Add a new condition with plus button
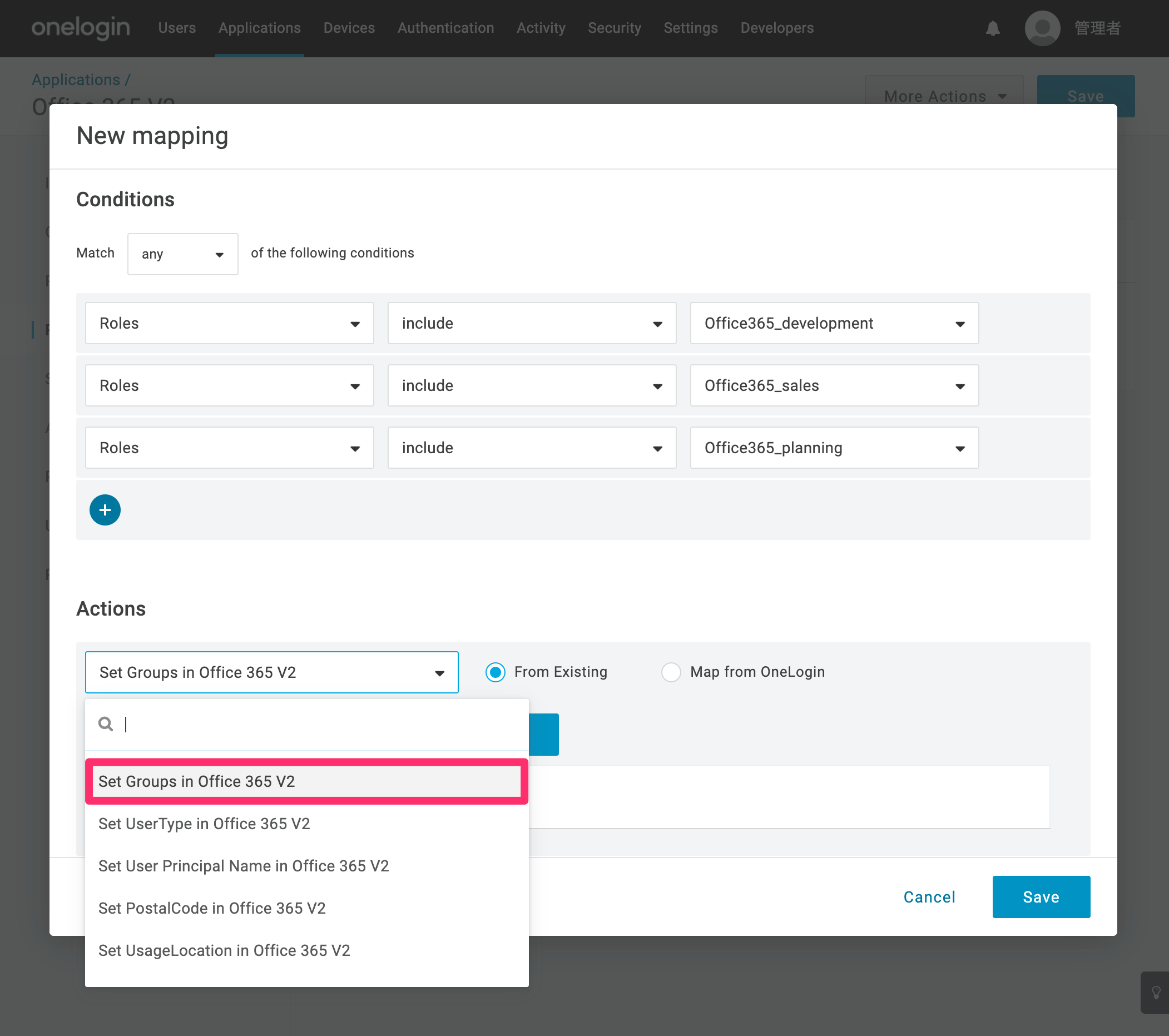1169x1036 pixels. tap(105, 510)
